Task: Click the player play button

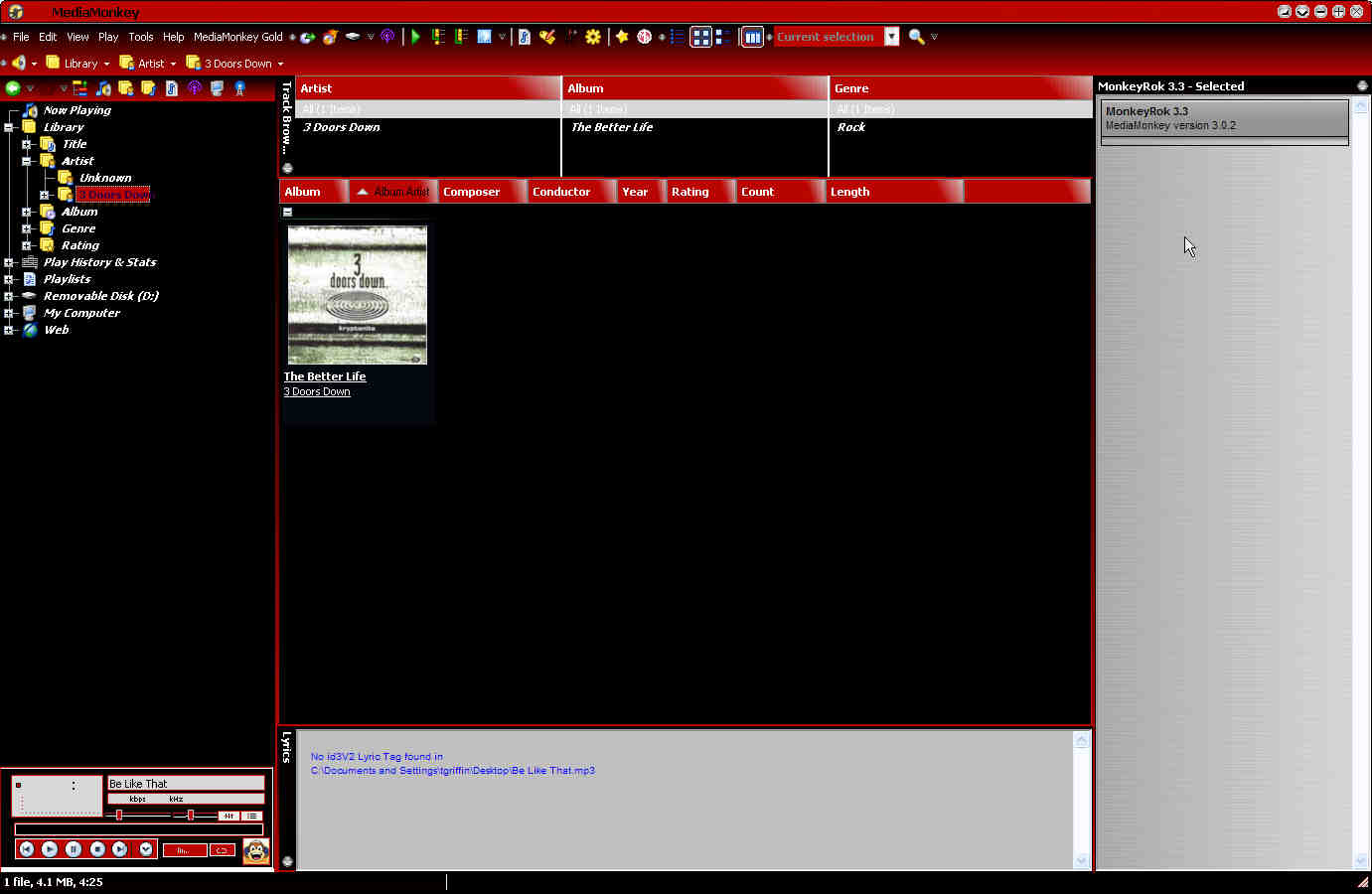Action: pyautogui.click(x=50, y=849)
